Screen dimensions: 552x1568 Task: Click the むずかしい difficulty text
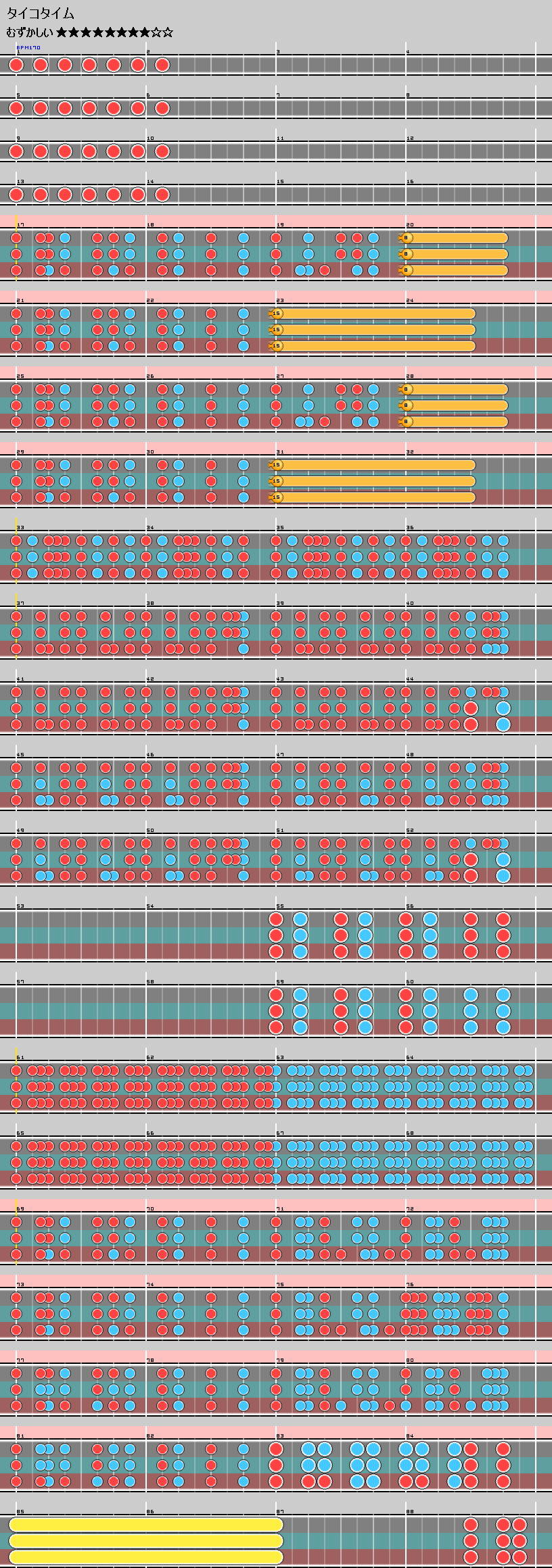point(30,32)
